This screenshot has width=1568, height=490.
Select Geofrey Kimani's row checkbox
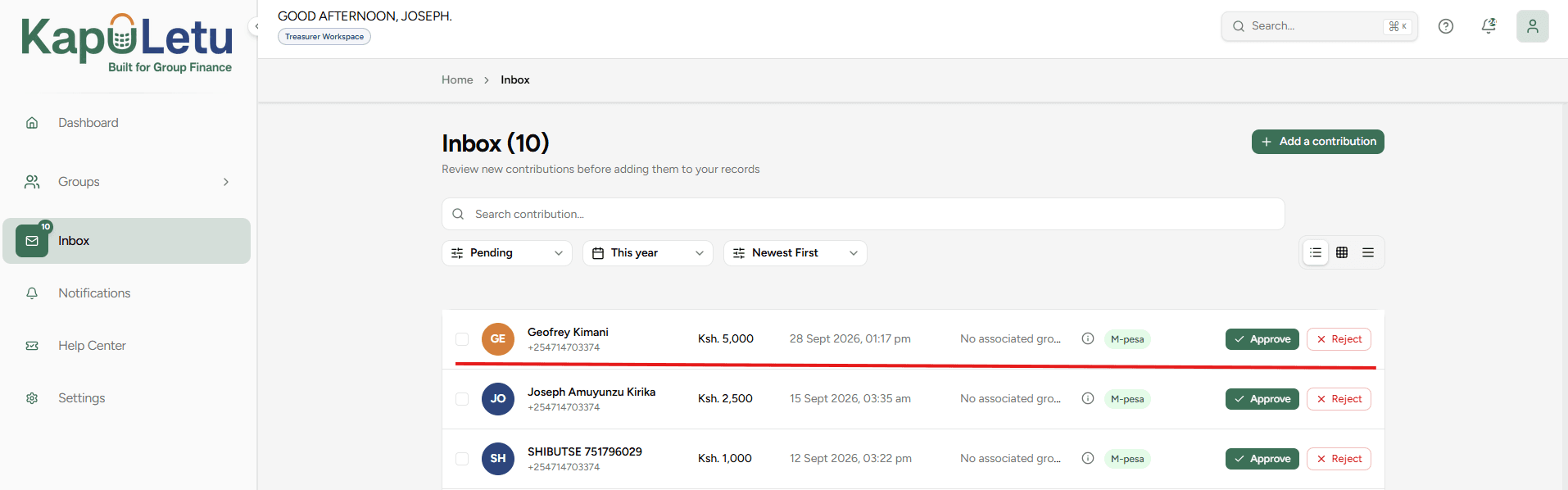(x=462, y=339)
